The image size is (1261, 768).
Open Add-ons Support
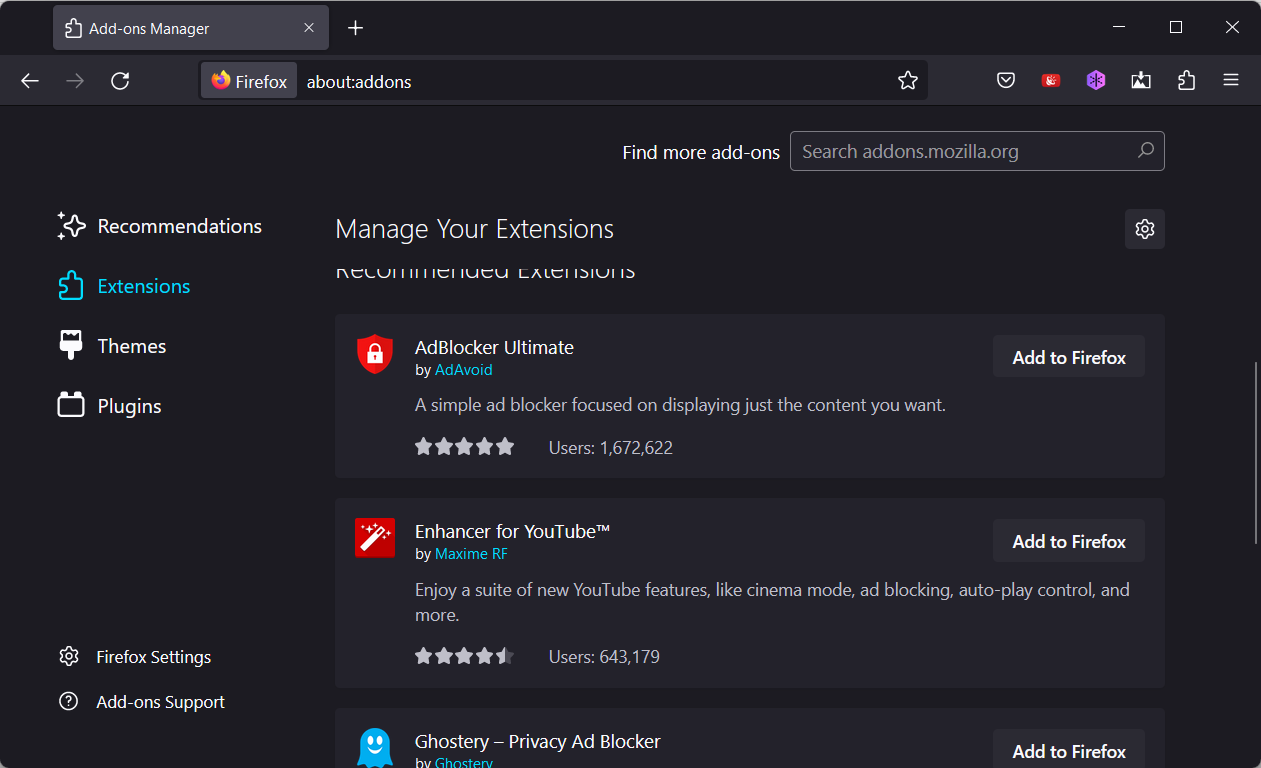point(142,702)
